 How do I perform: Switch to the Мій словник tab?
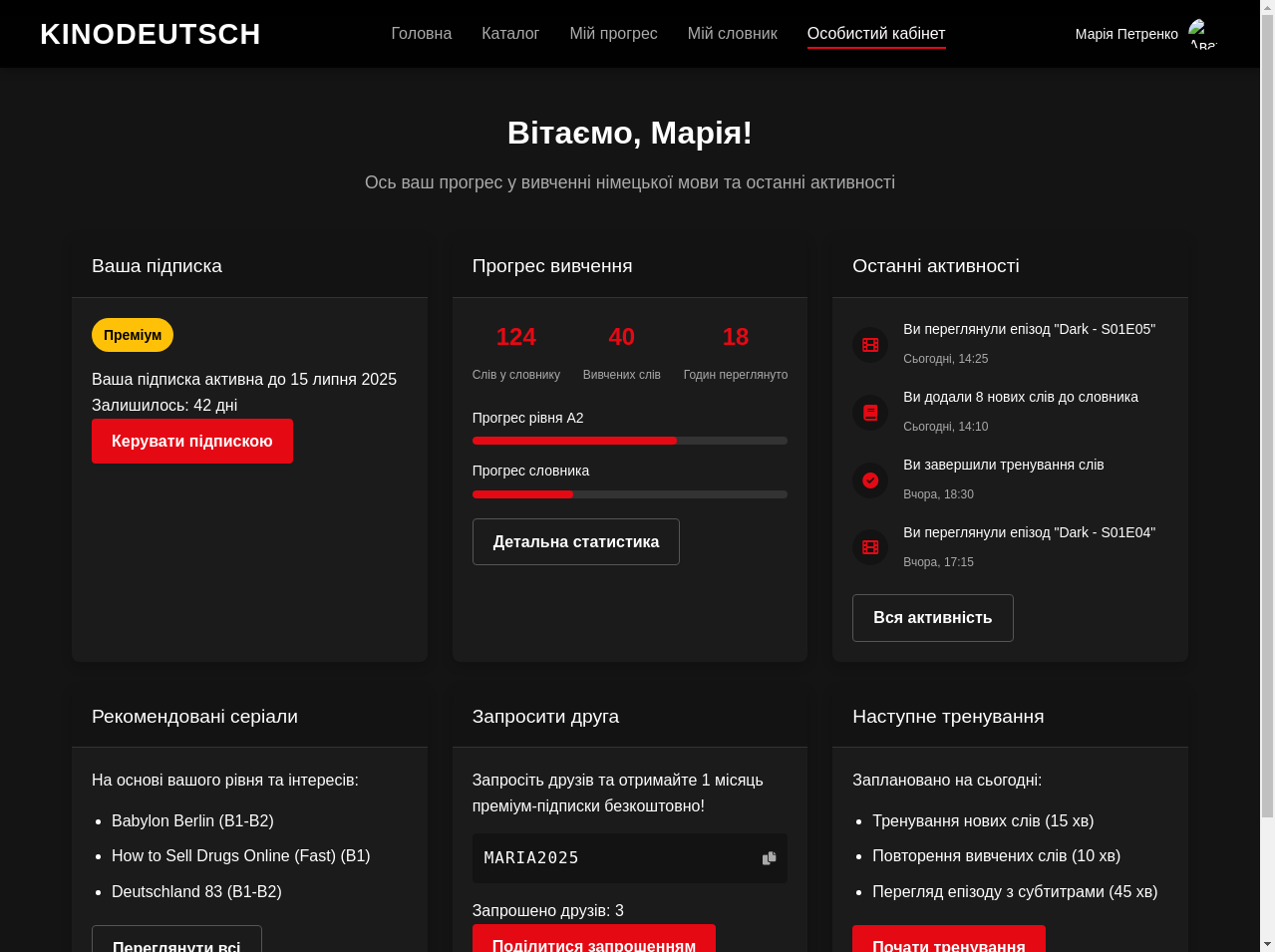[x=732, y=33]
